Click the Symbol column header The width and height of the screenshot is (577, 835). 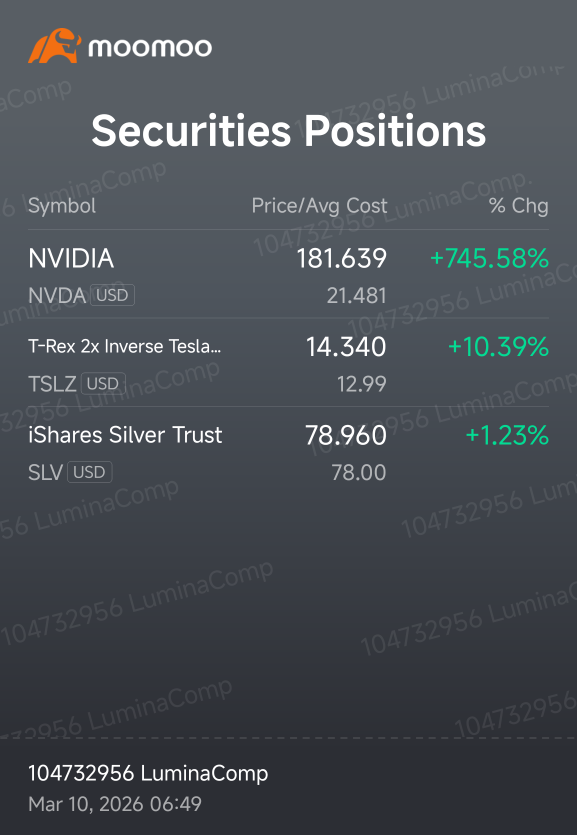click(x=62, y=206)
